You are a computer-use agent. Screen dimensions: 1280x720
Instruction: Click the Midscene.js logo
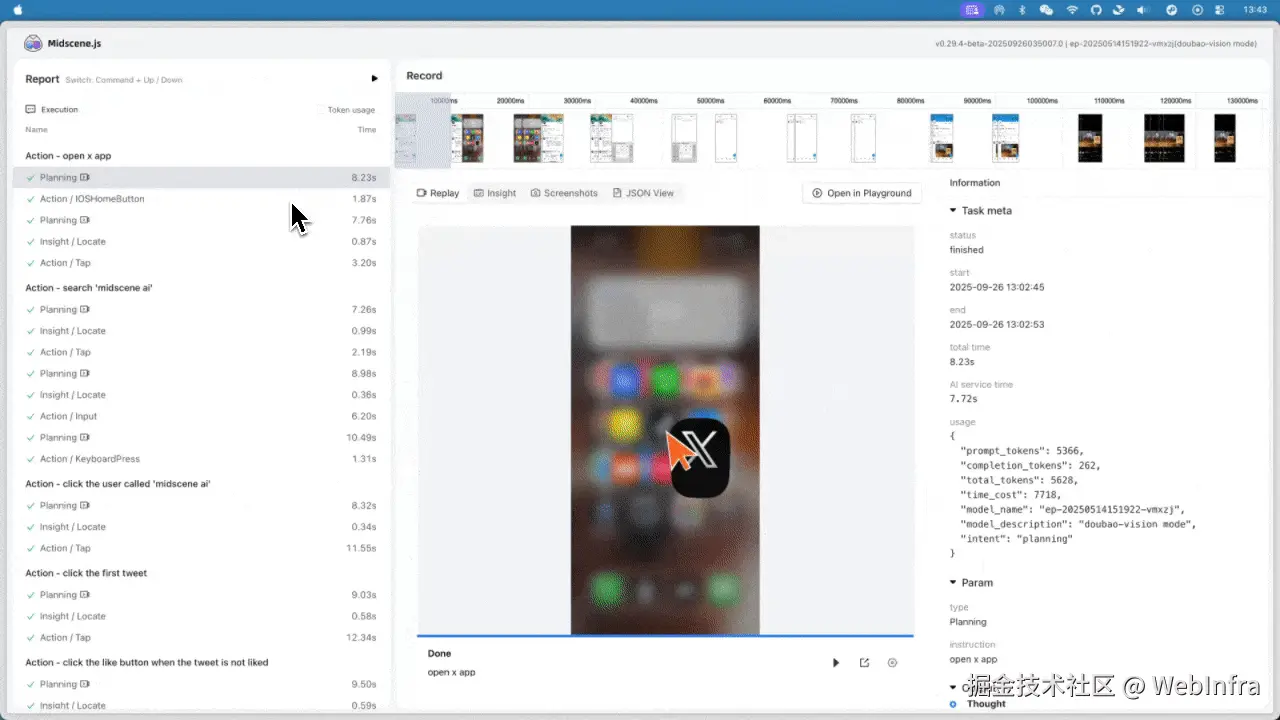[x=33, y=43]
